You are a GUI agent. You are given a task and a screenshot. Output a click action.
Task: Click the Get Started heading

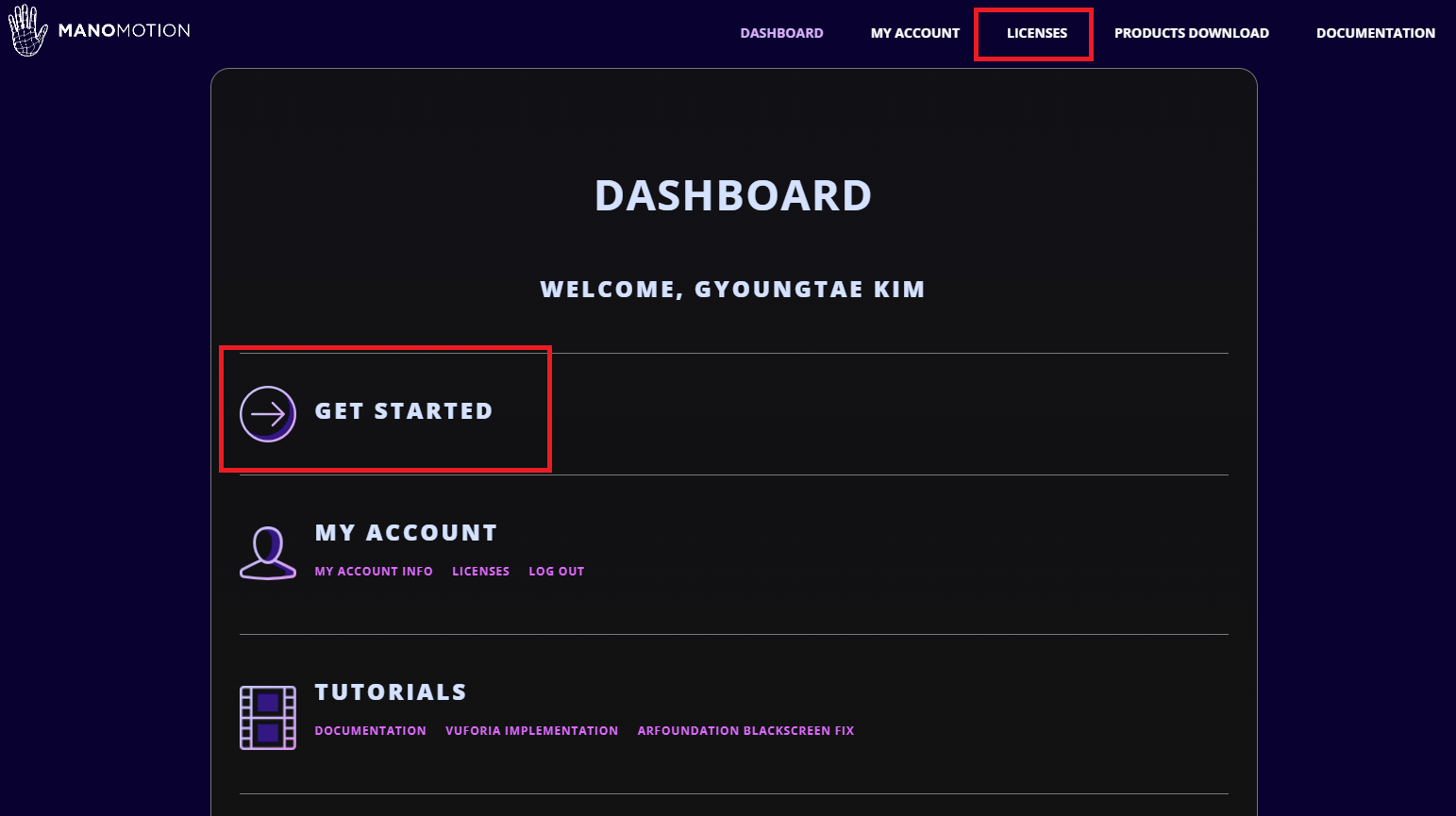(x=404, y=411)
